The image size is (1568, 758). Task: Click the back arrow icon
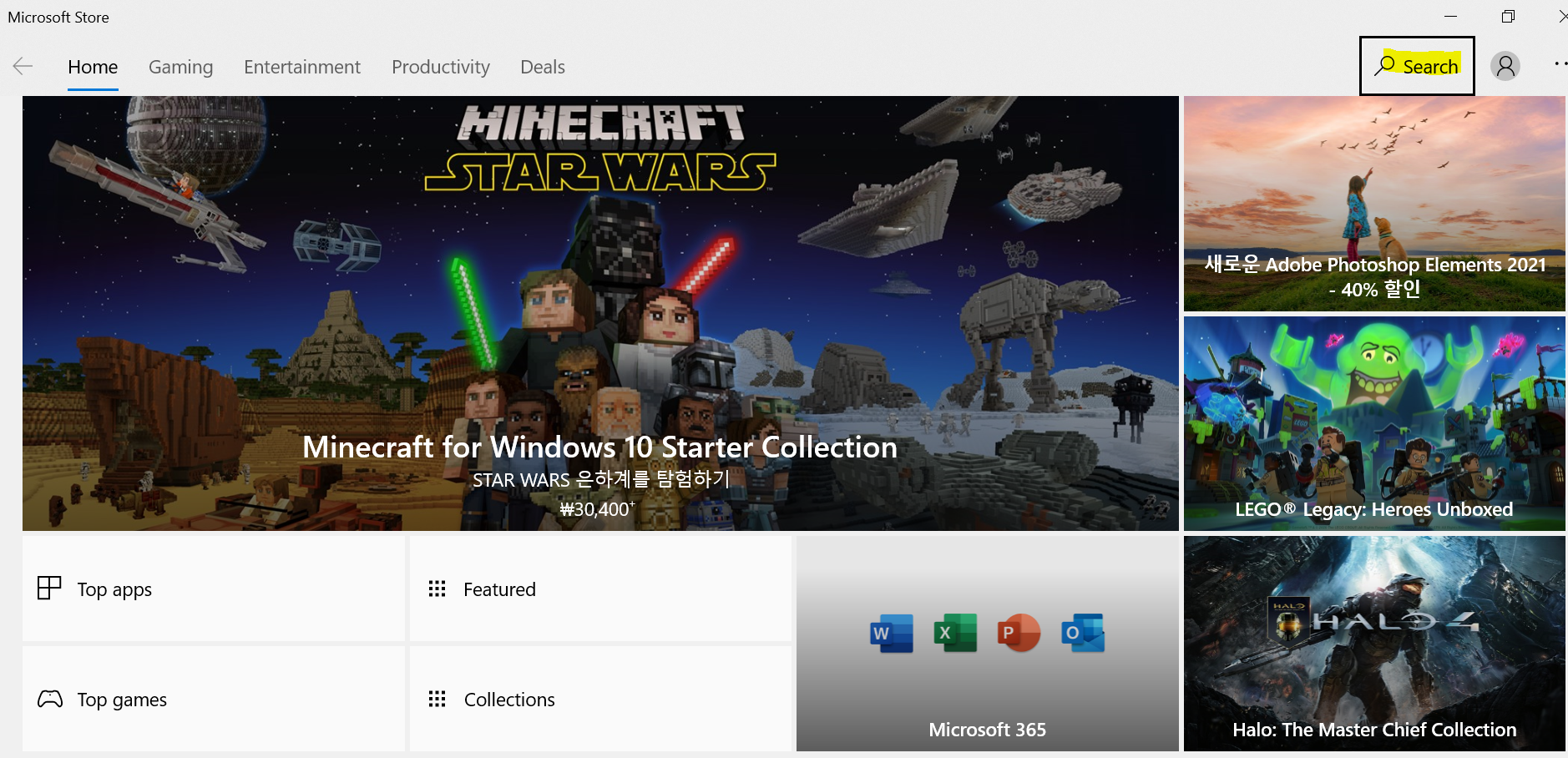pyautogui.click(x=23, y=66)
